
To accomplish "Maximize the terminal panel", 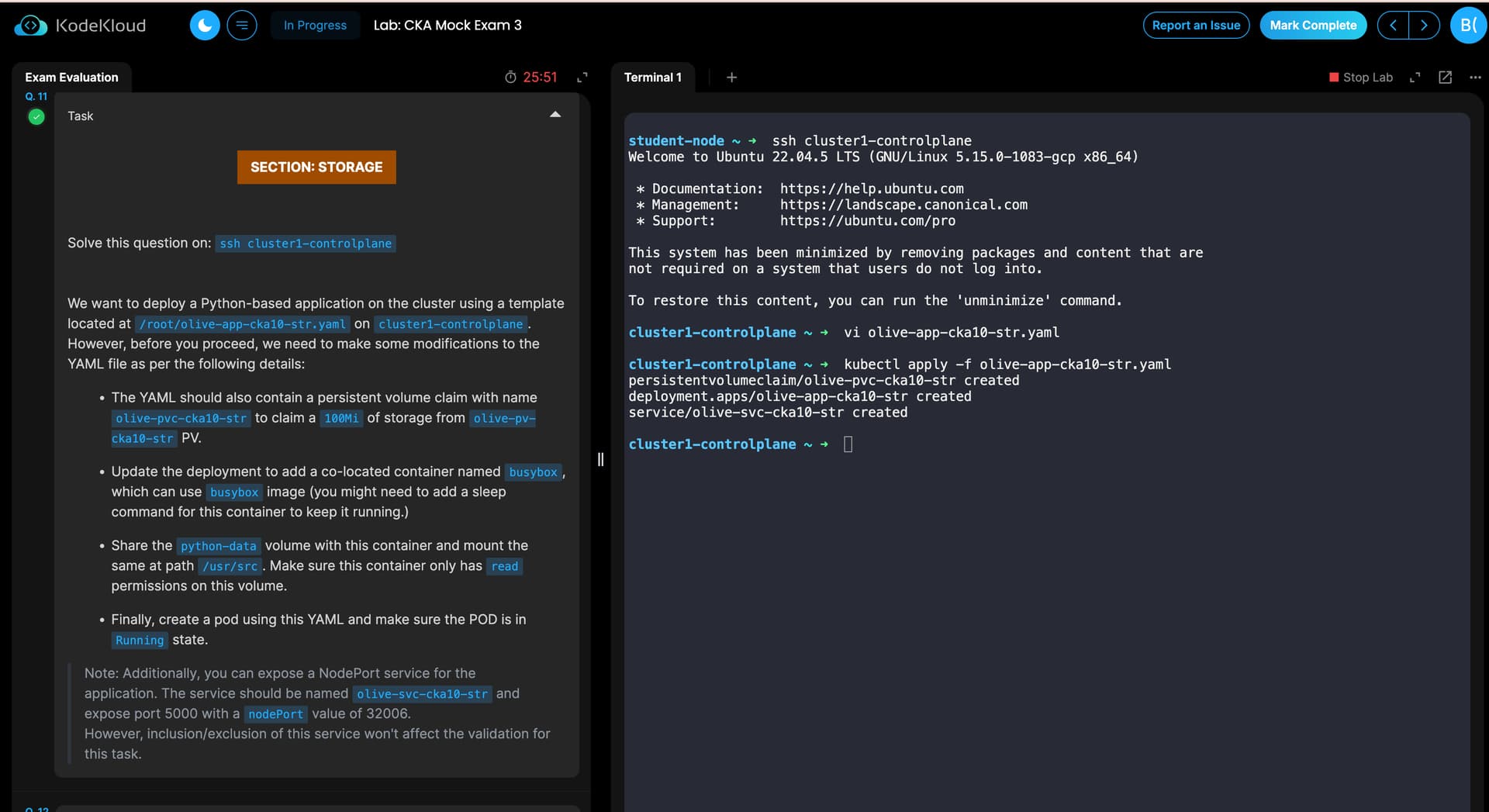I will click(1415, 78).
